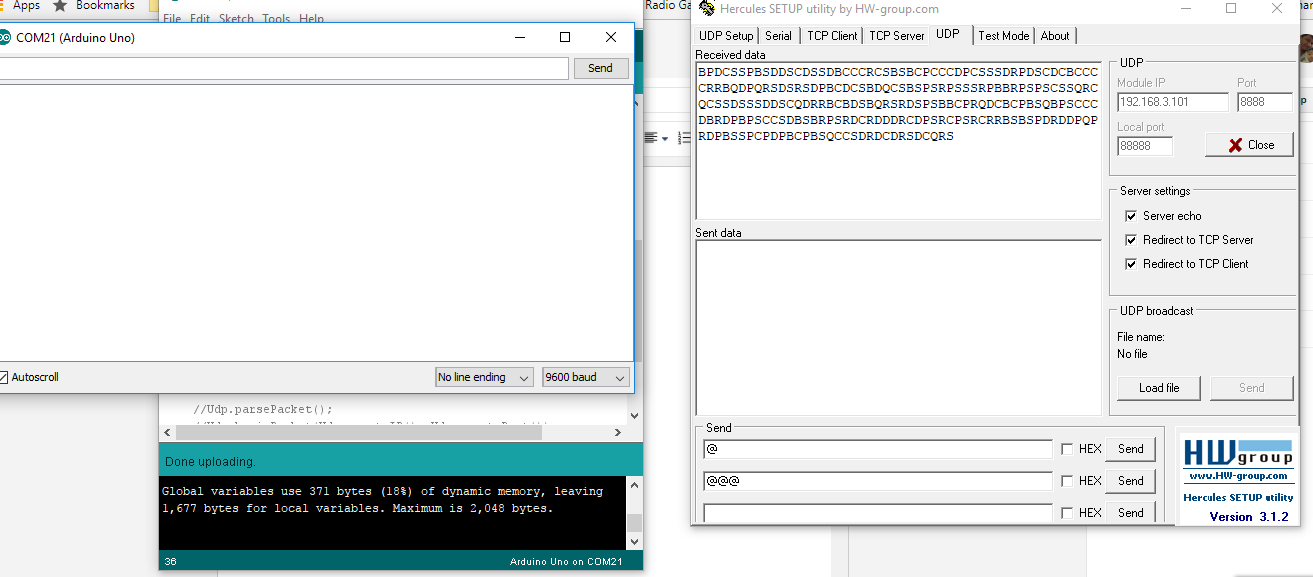Viewport: 1313px width, 577px height.
Task: Click Send button in UDP broadcast section
Action: point(1251,388)
